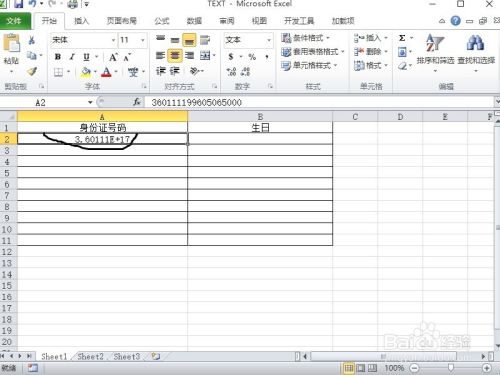The width and height of the screenshot is (500, 375).
Task: Open the File tab
Action: point(15,21)
